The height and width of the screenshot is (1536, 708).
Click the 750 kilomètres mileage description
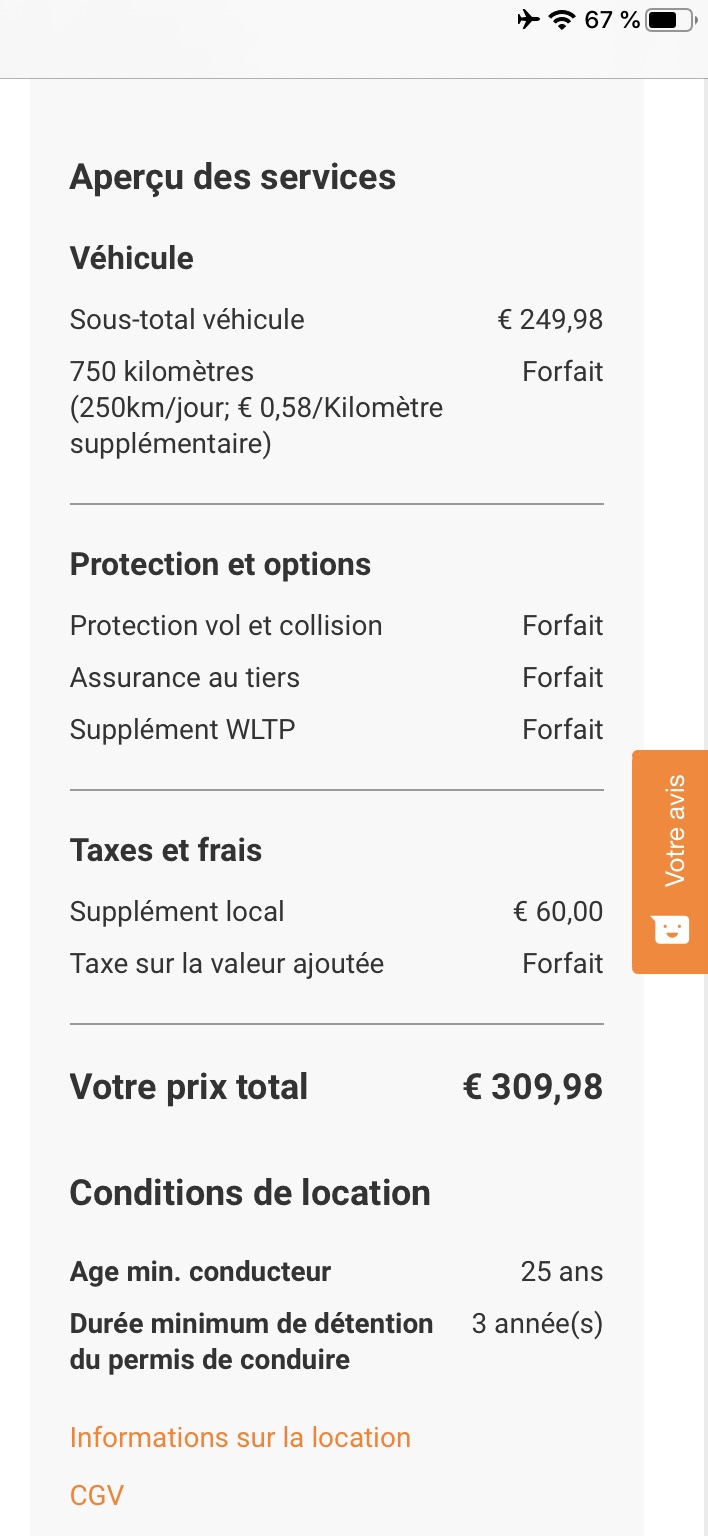tap(256, 407)
